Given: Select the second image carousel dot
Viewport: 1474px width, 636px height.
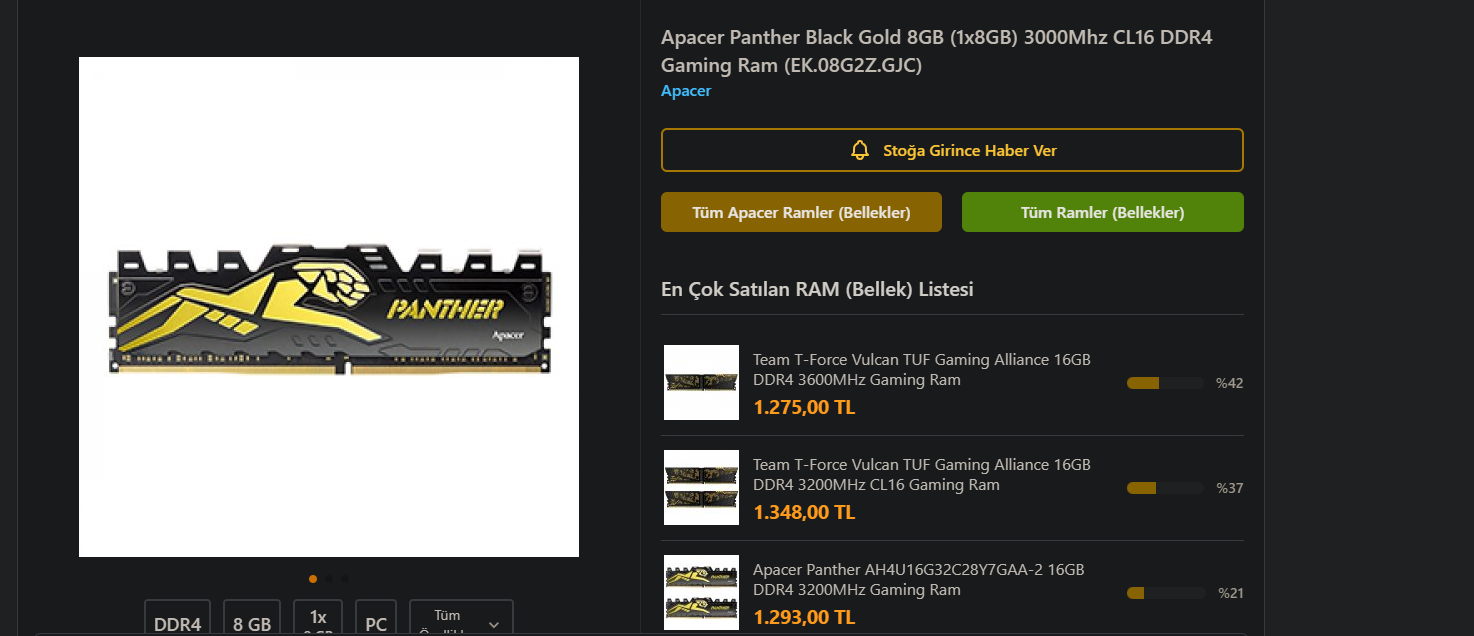Looking at the screenshot, I should [329, 578].
